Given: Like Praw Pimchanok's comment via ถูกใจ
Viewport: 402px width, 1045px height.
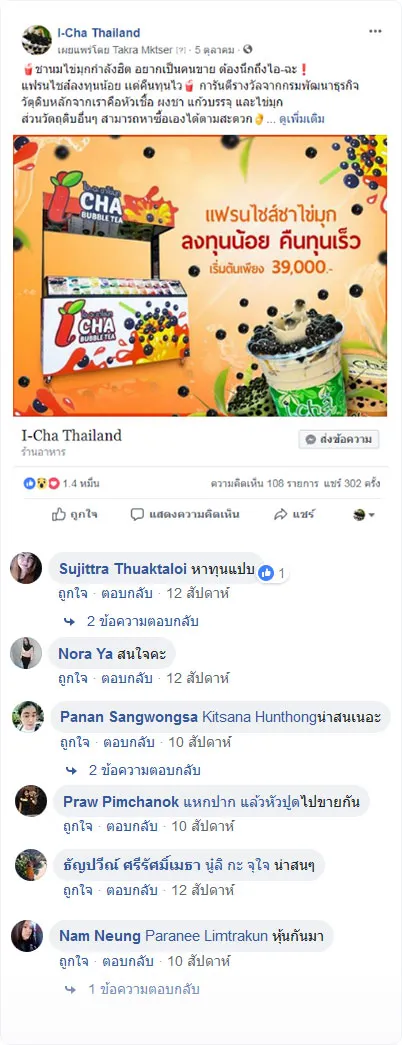Looking at the screenshot, I should coord(77,827).
